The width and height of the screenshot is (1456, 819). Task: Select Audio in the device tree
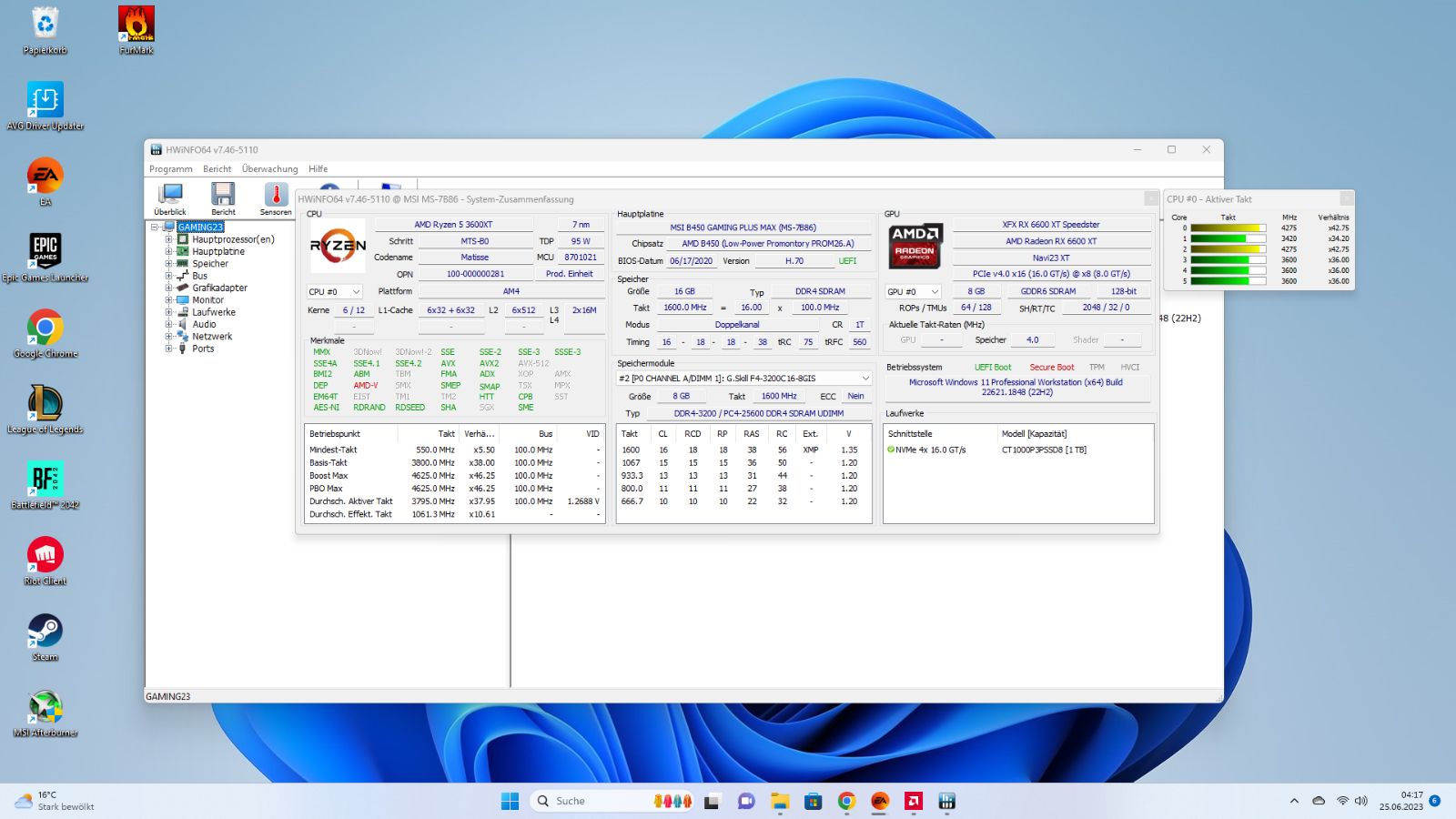[x=204, y=324]
